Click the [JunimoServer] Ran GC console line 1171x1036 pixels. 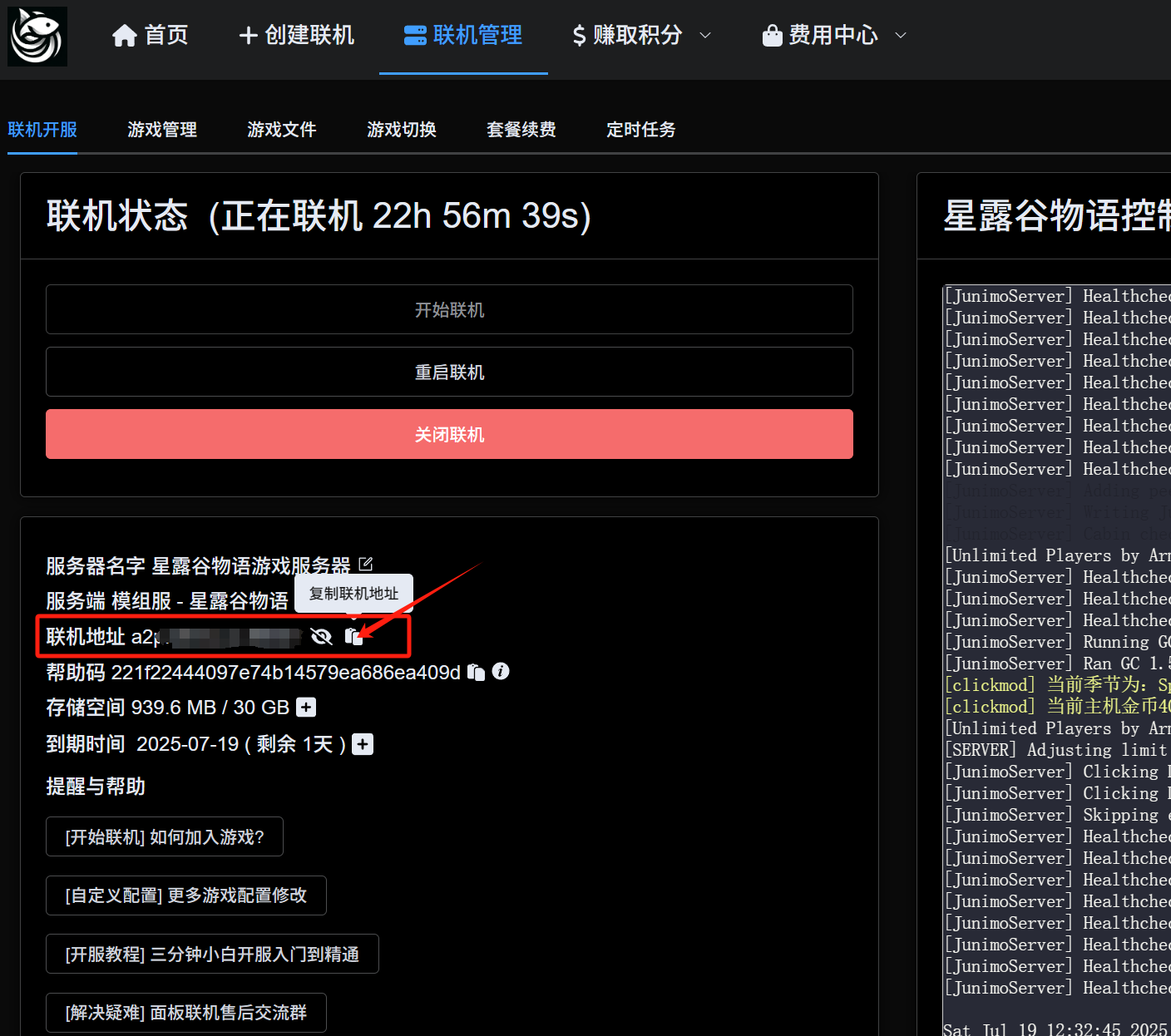coord(1057,664)
